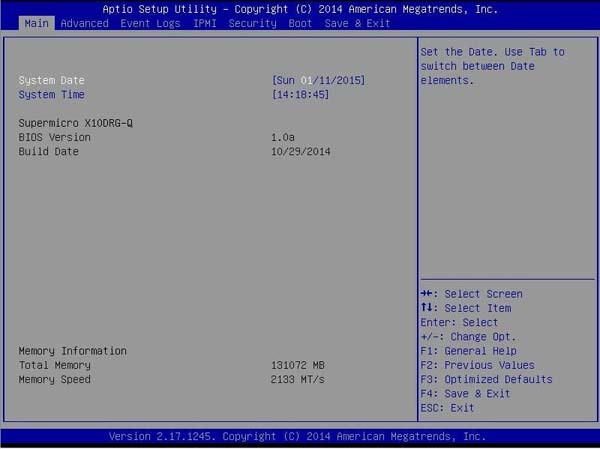Click the F1: General Help hint
This screenshot has width=600, height=449.
click(468, 351)
